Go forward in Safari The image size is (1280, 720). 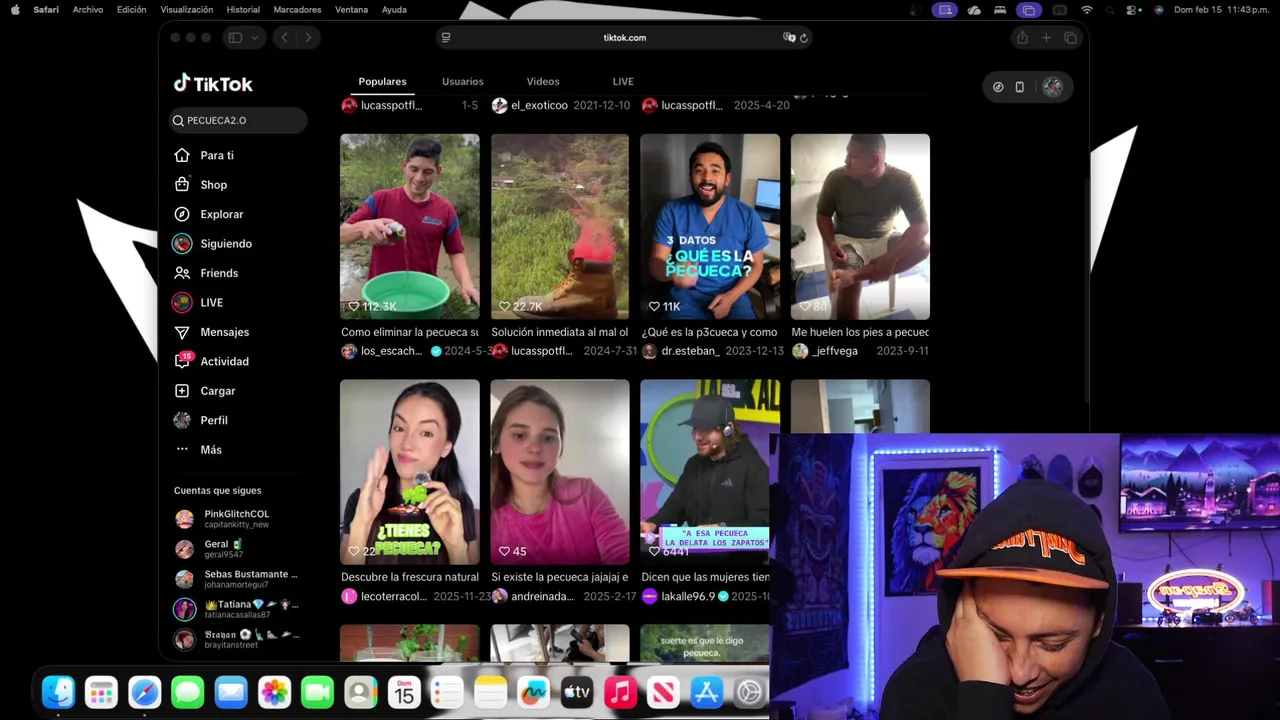click(307, 38)
